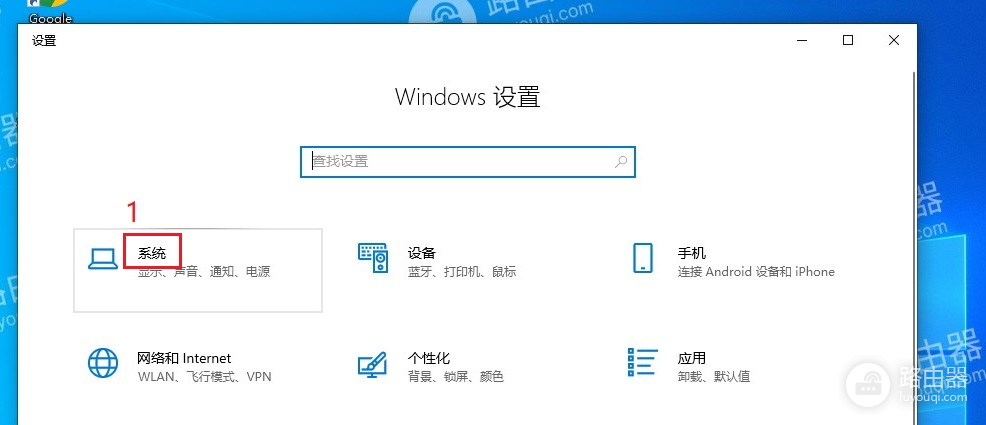Open the Personalization brush icon
The height and width of the screenshot is (425, 986).
coord(373,363)
